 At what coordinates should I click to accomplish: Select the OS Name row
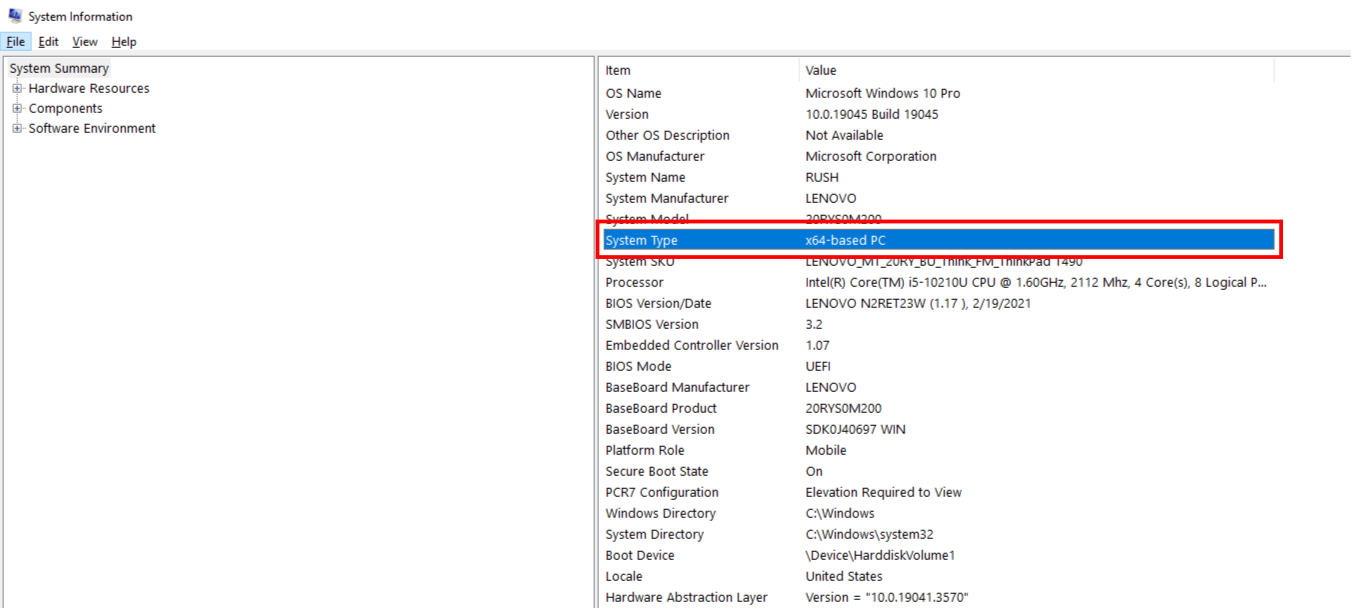[x=937, y=93]
